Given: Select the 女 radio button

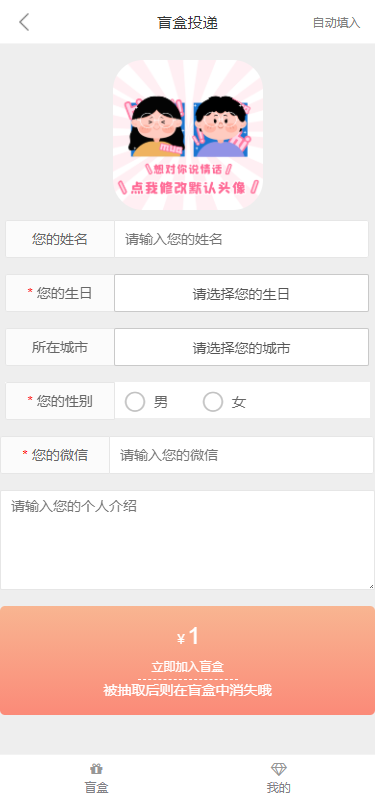Looking at the screenshot, I should tap(213, 402).
